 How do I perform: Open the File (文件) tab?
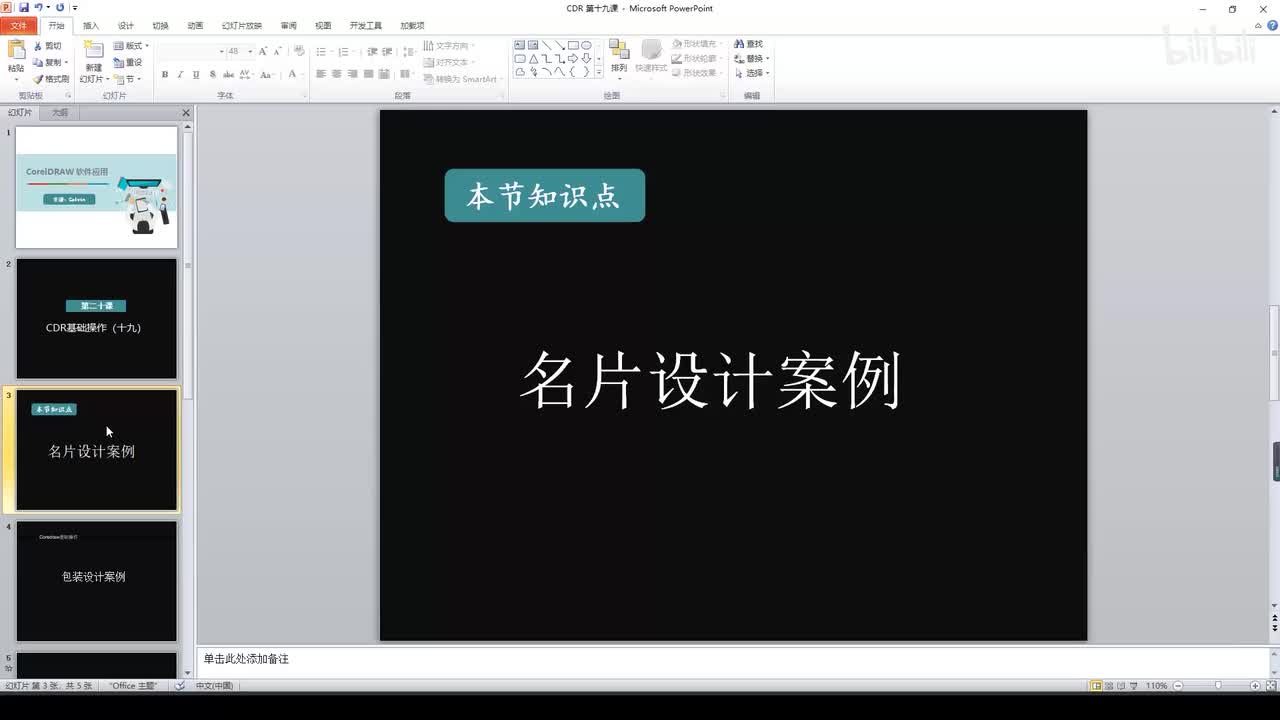point(19,25)
